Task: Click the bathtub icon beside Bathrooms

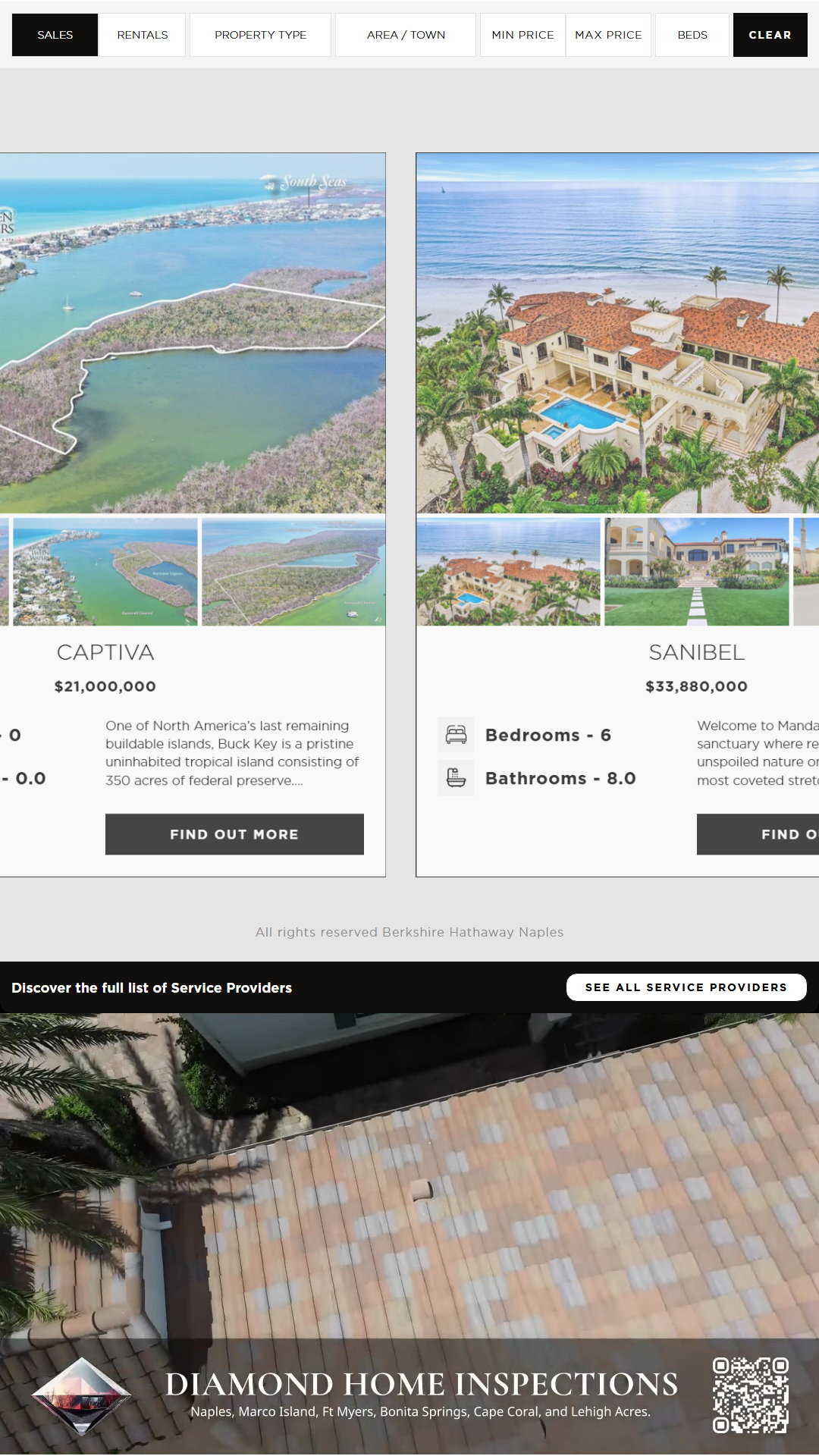Action: click(456, 777)
